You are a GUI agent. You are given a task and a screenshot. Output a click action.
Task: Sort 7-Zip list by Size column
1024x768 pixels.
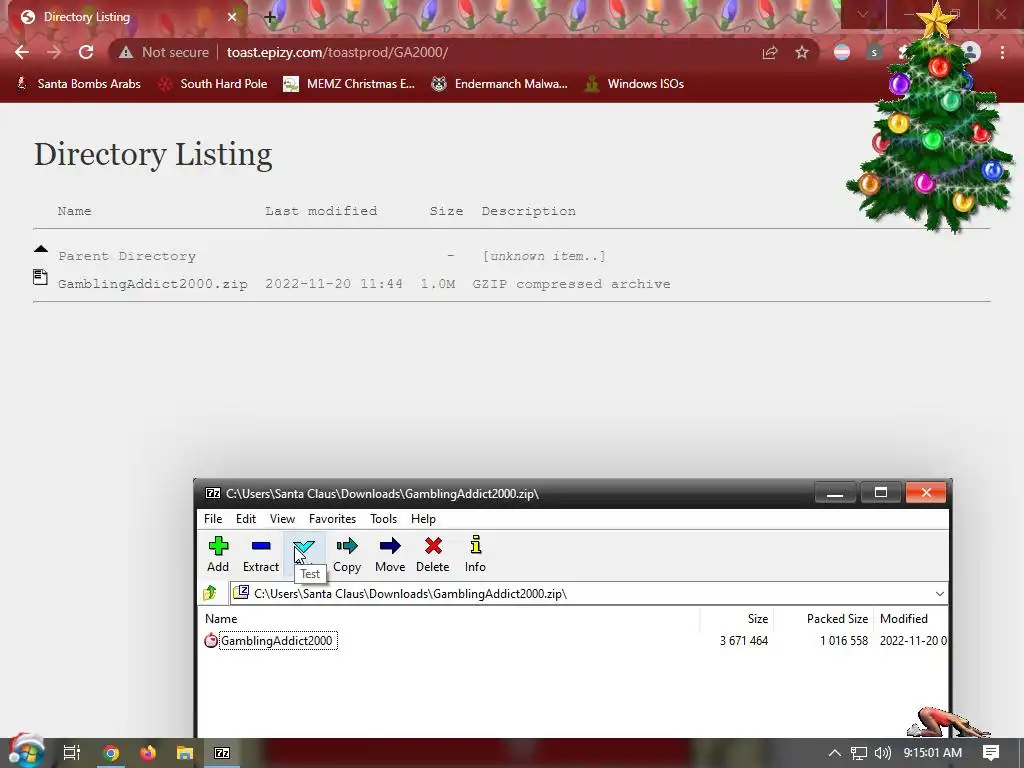[x=736, y=618]
